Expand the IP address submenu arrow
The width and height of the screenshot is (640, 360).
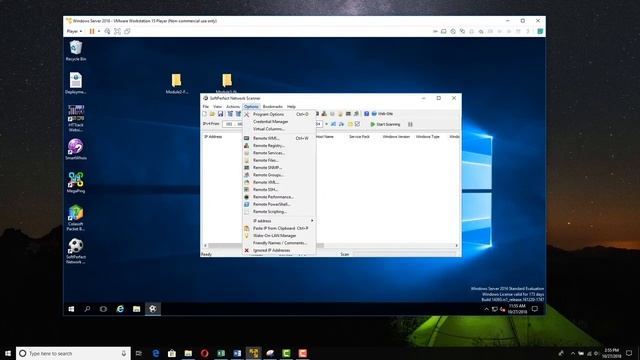tap(312, 221)
